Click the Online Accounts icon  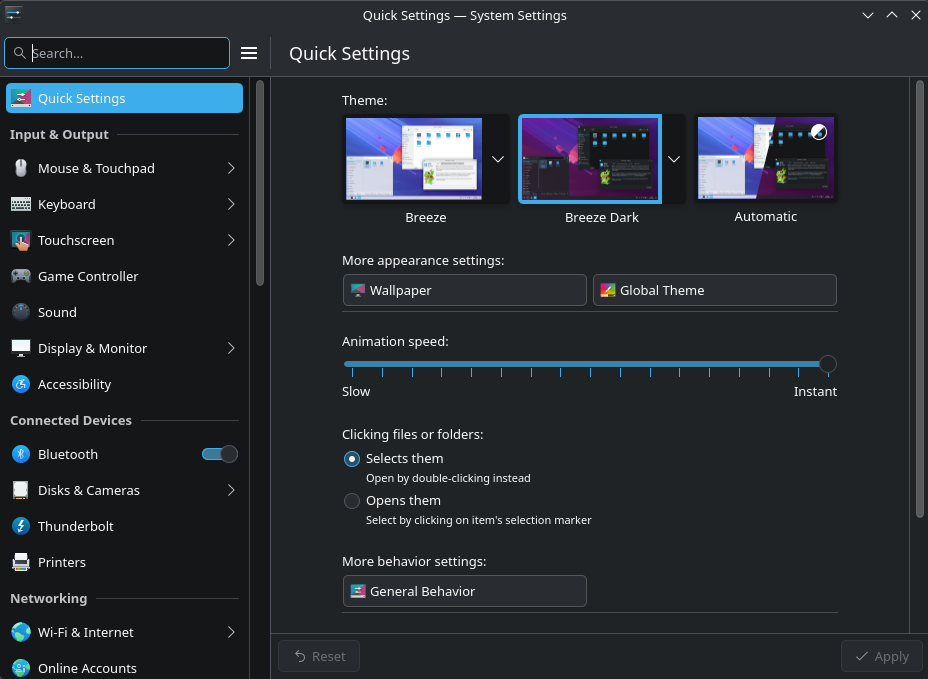(22, 668)
